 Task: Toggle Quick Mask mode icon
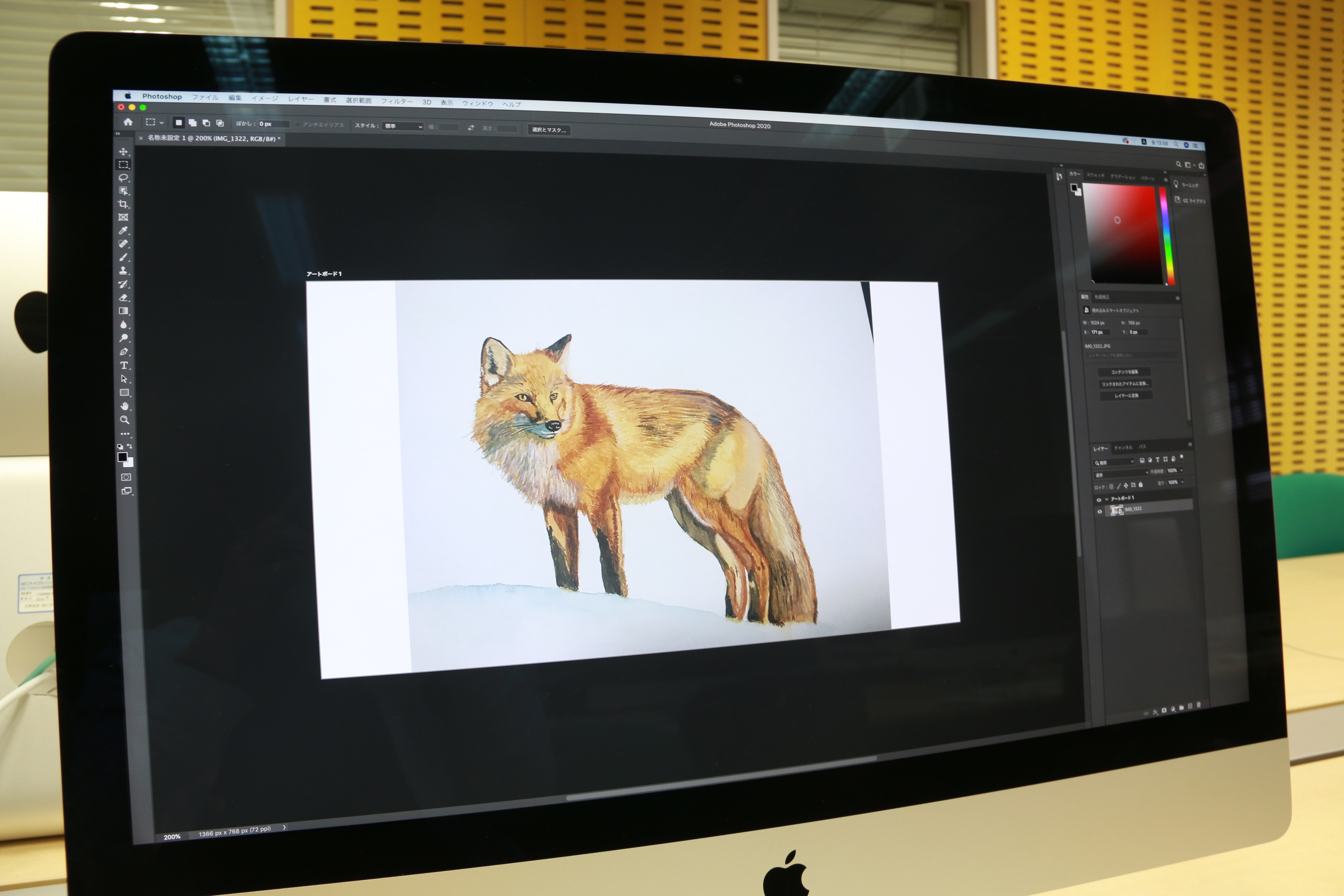[126, 477]
